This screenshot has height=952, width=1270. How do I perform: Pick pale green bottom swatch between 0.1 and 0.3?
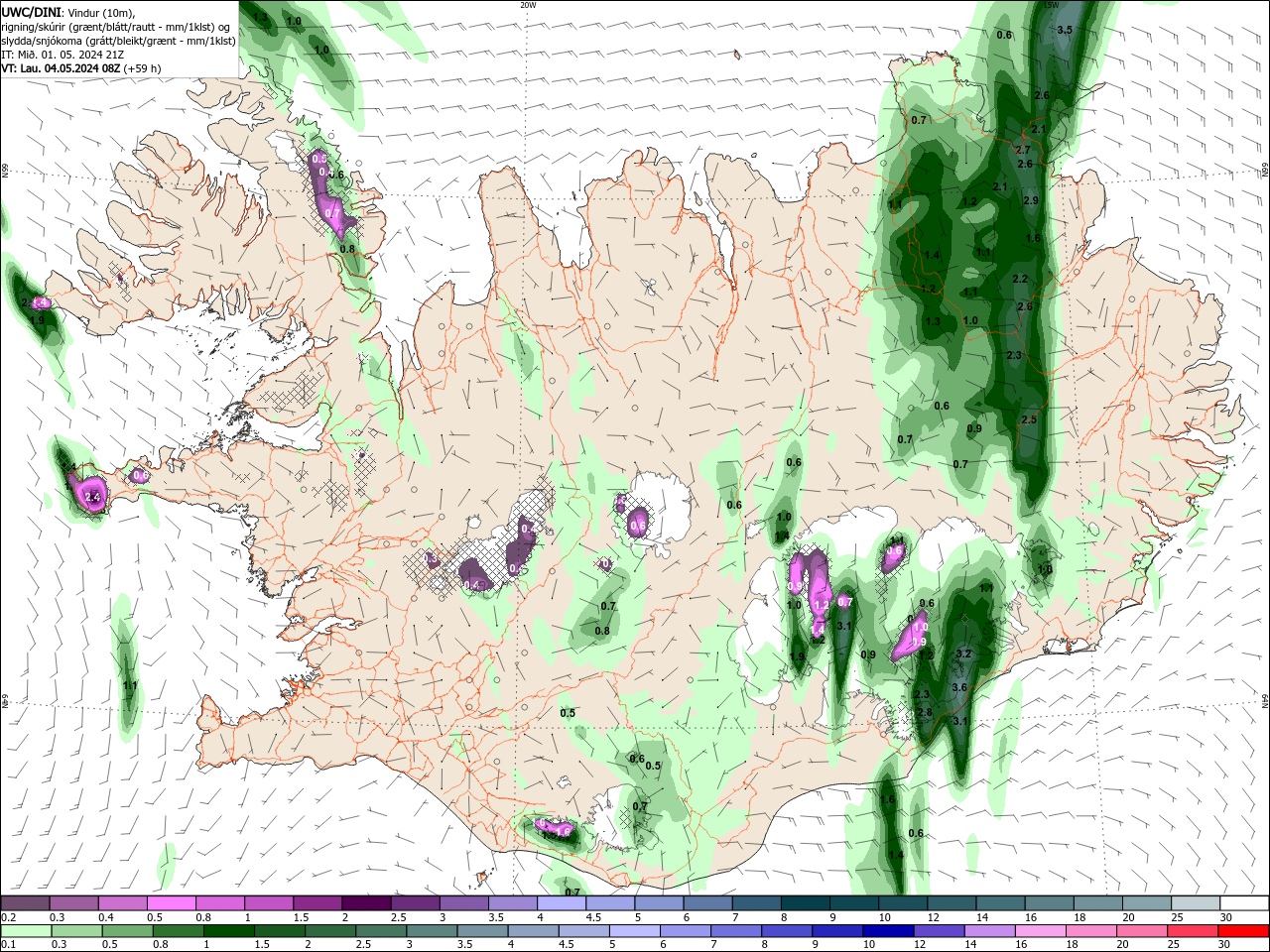pyautogui.click(x=26, y=932)
